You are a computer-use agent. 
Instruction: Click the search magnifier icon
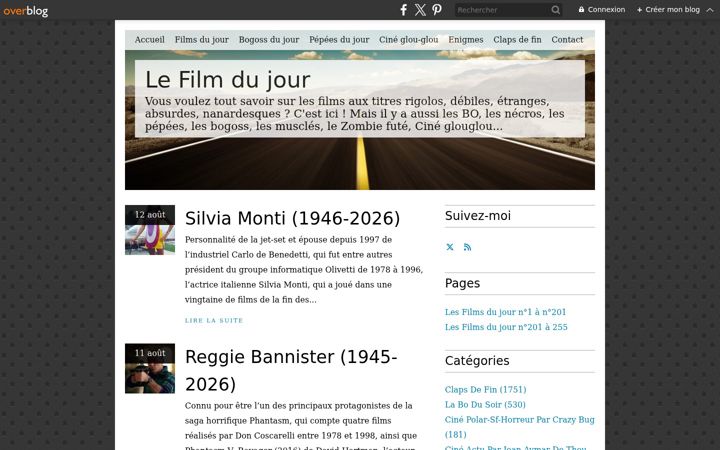coord(555,10)
